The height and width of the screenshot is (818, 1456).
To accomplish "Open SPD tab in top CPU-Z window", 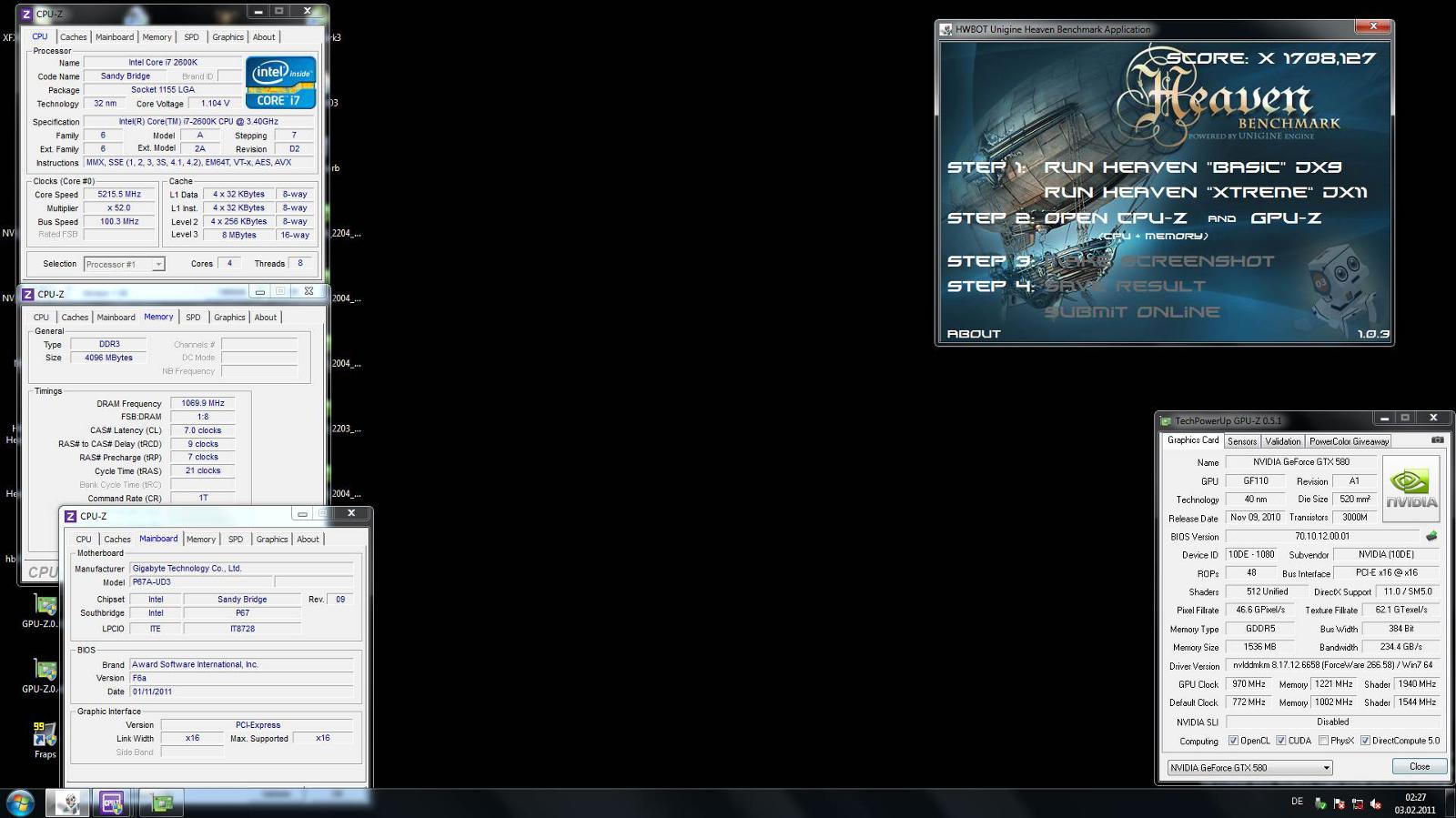I will click(191, 37).
